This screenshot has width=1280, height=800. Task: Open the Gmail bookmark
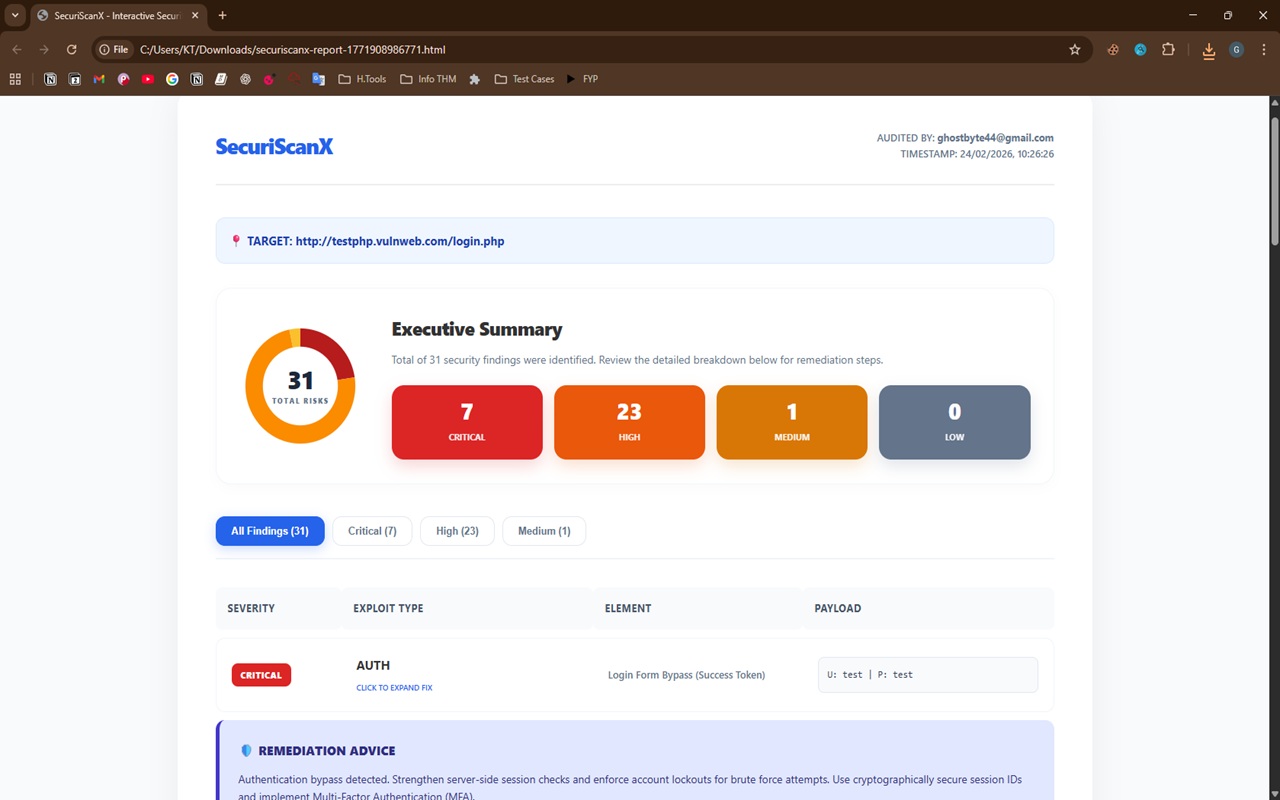(99, 79)
